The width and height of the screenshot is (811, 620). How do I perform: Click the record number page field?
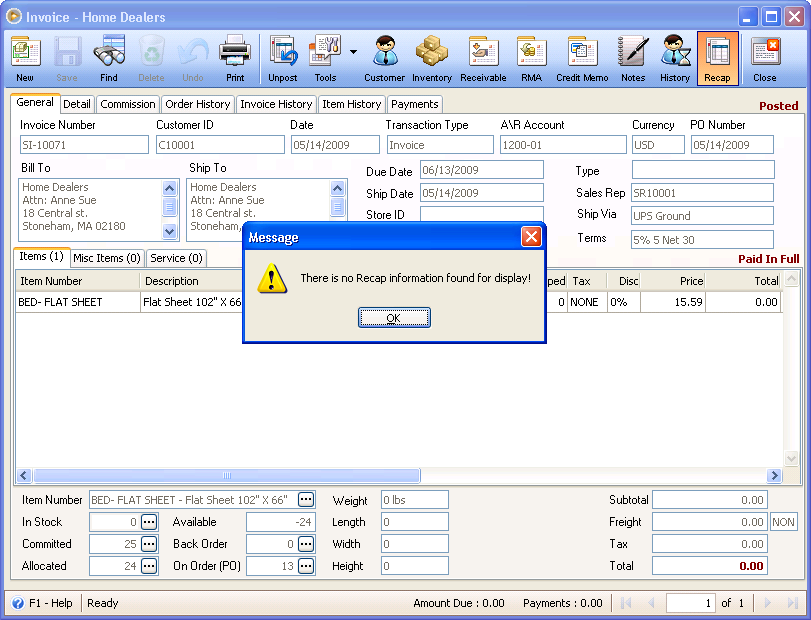point(690,603)
